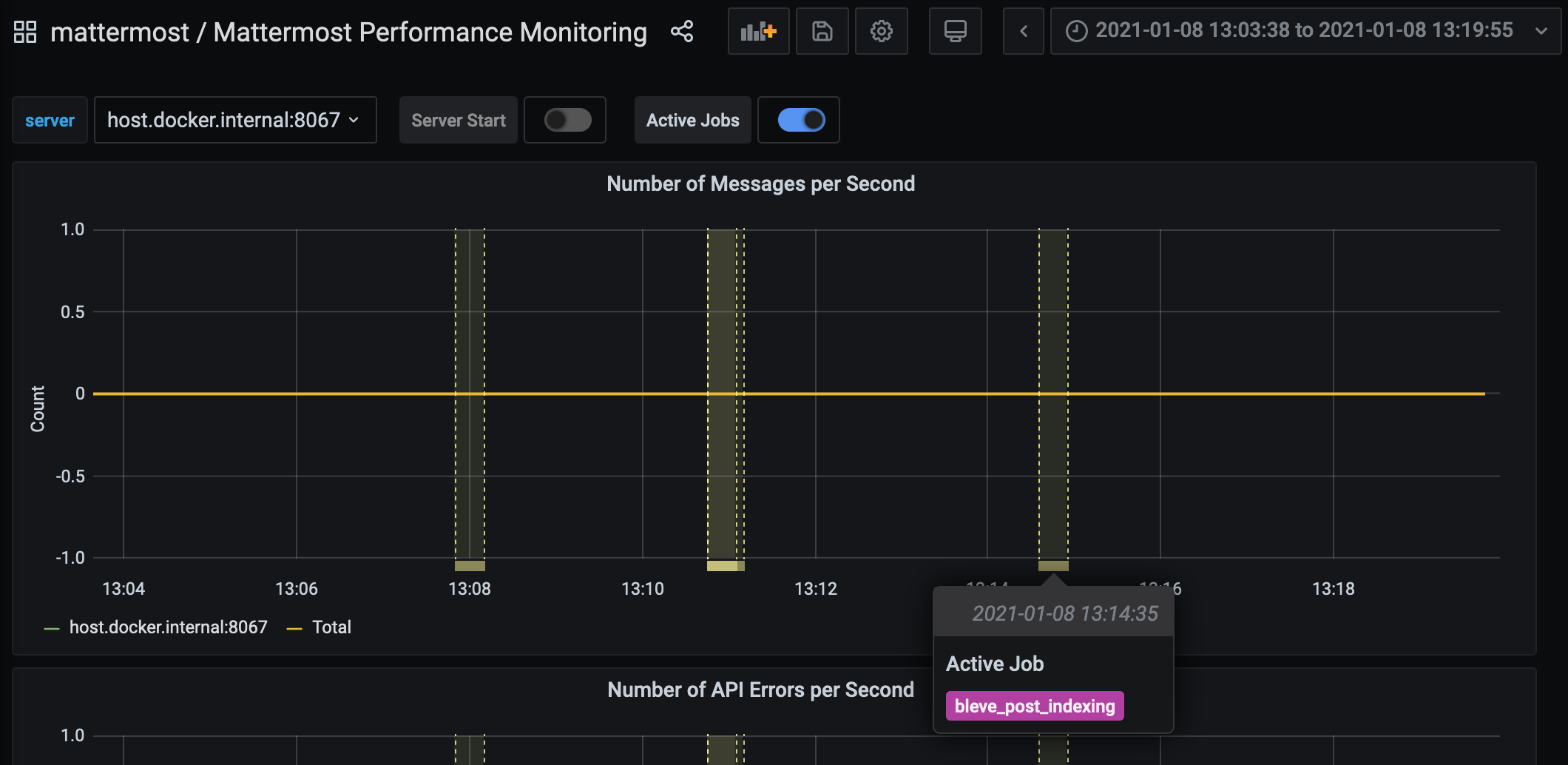The image size is (1568, 765).
Task: Open the time picker clock icon
Action: coord(1076,31)
